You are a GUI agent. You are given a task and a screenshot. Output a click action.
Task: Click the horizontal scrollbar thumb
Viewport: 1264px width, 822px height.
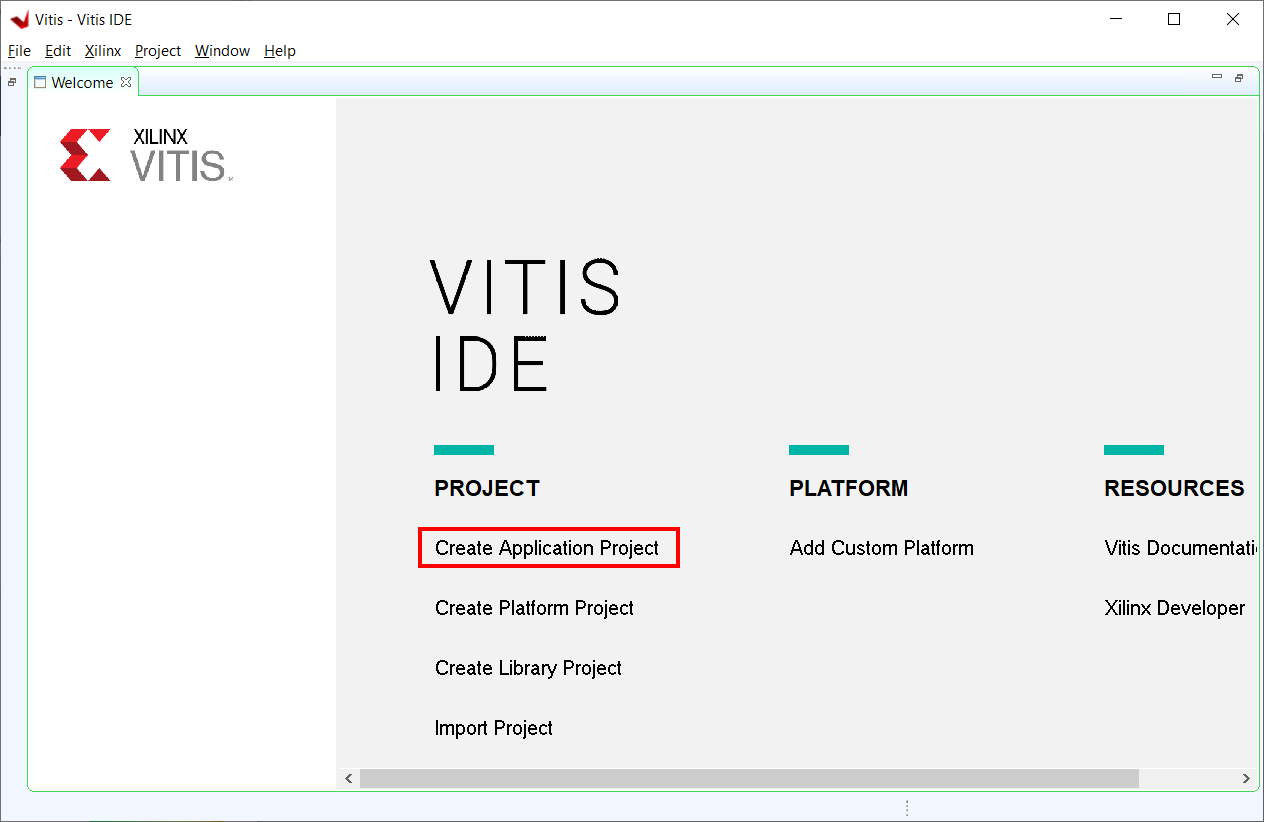749,778
